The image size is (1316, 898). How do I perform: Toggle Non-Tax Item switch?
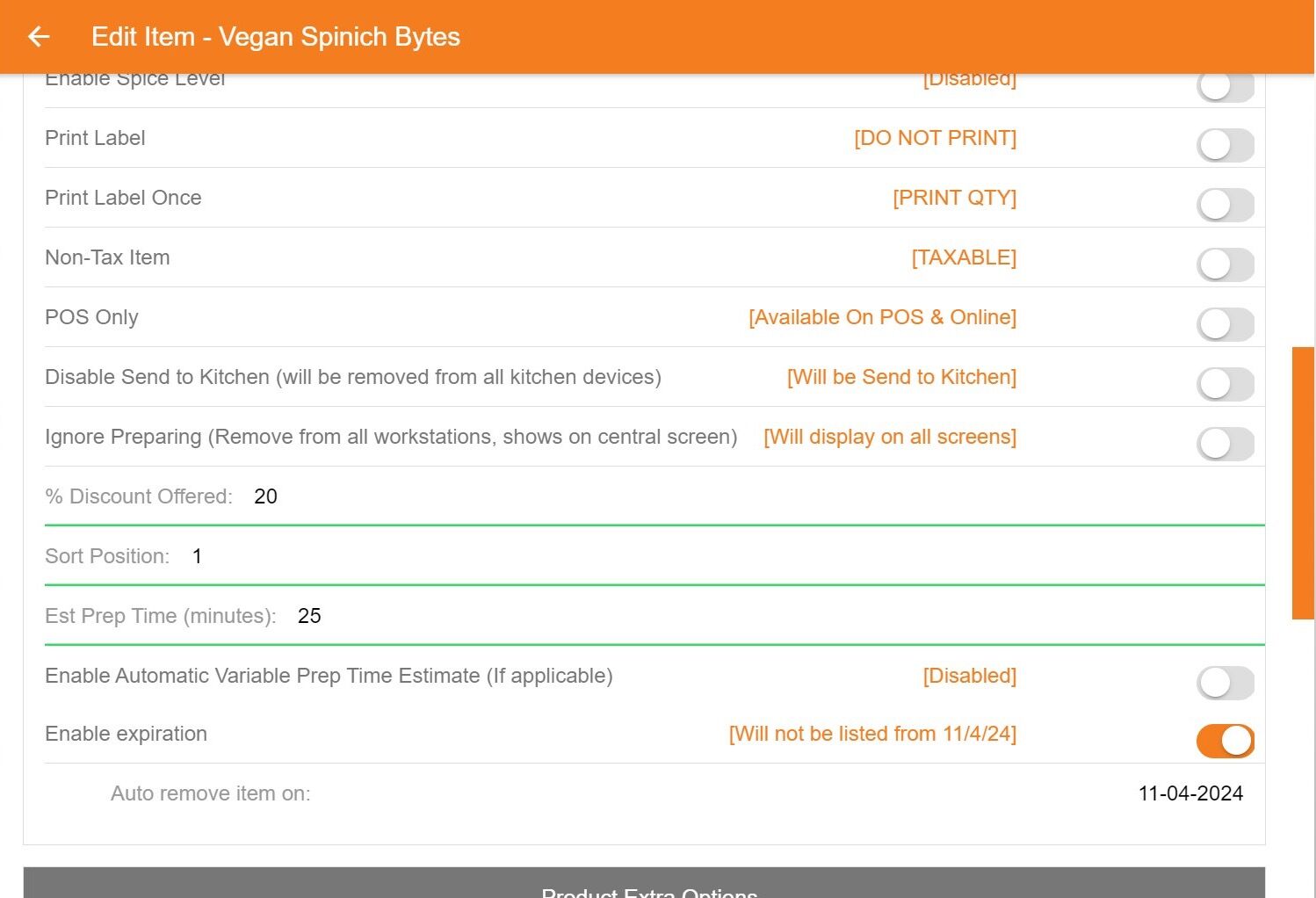coord(1225,264)
